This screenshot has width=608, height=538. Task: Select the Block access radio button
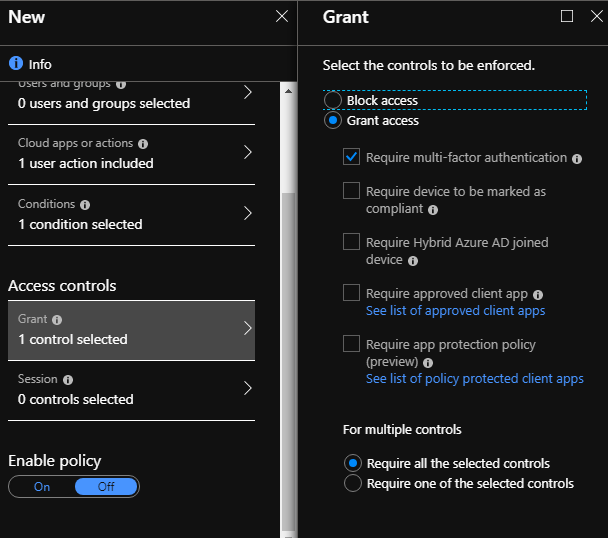coord(333,101)
